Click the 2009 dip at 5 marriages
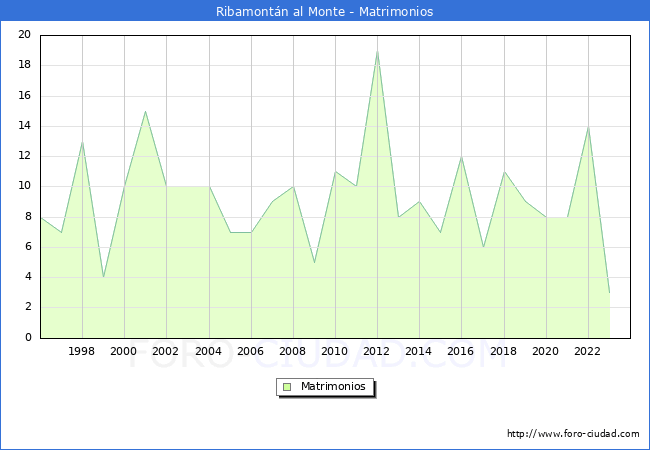This screenshot has width=650, height=450. [x=314, y=262]
